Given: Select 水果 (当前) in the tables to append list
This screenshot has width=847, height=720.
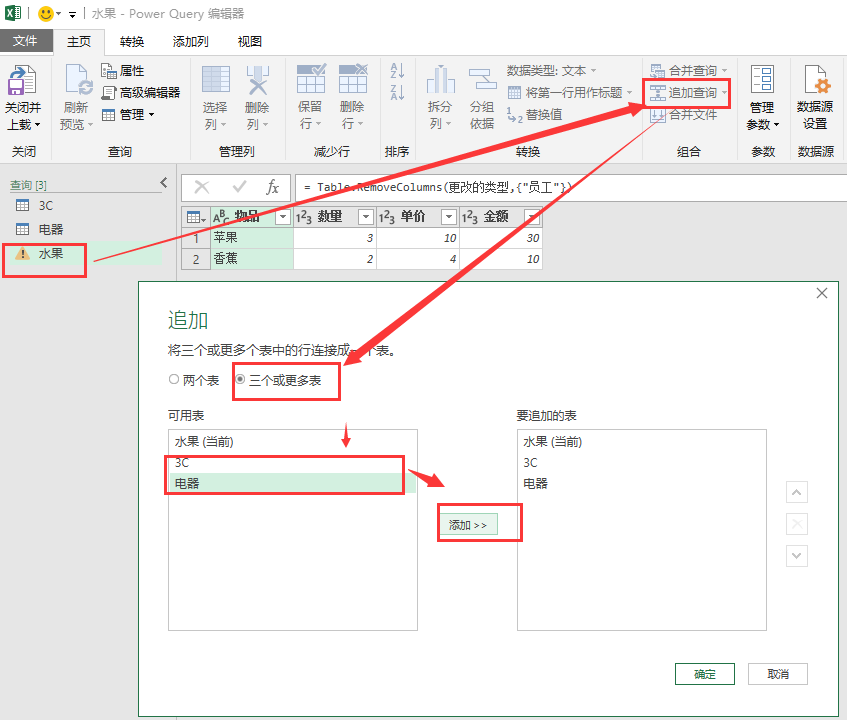Looking at the screenshot, I should coord(642,442).
